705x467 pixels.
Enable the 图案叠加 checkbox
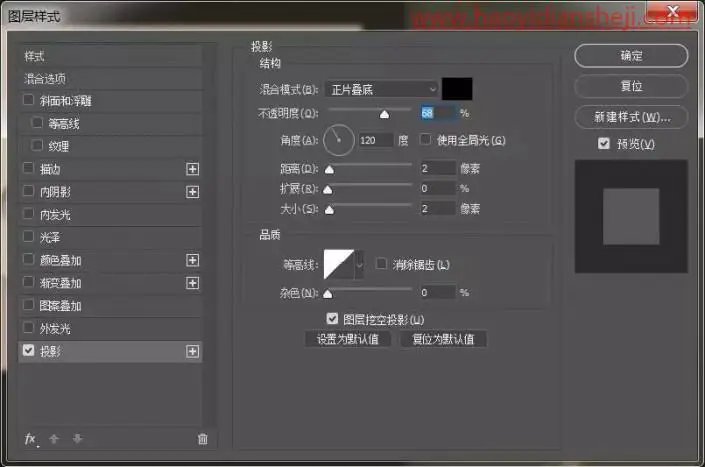(x=28, y=305)
